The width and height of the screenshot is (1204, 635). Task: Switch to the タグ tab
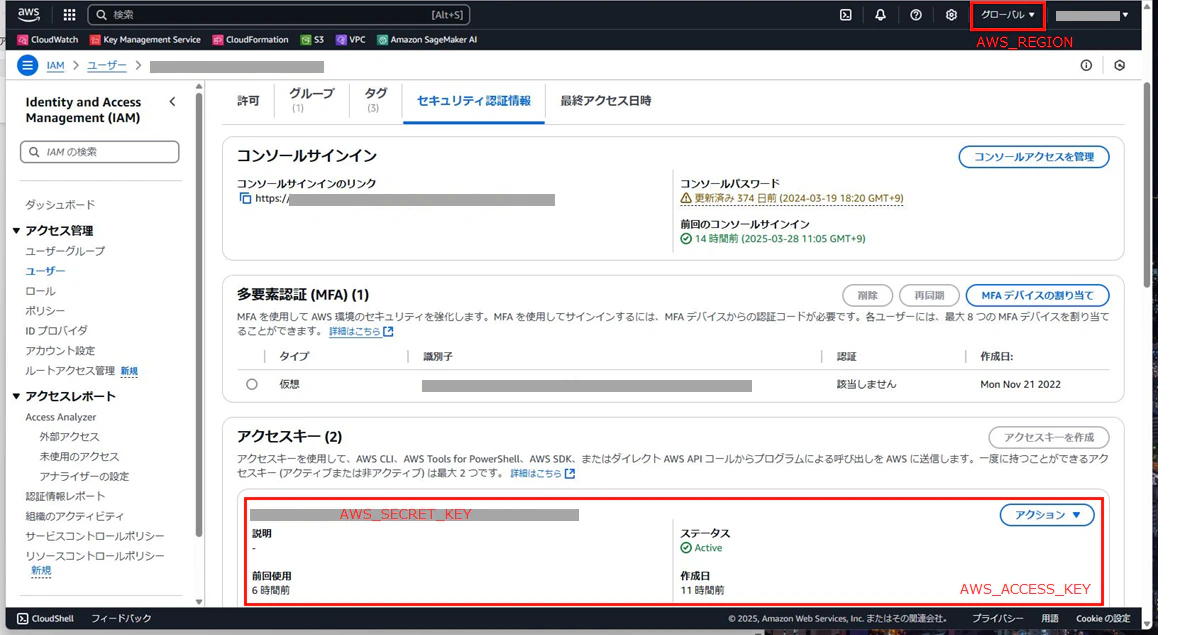click(376, 99)
